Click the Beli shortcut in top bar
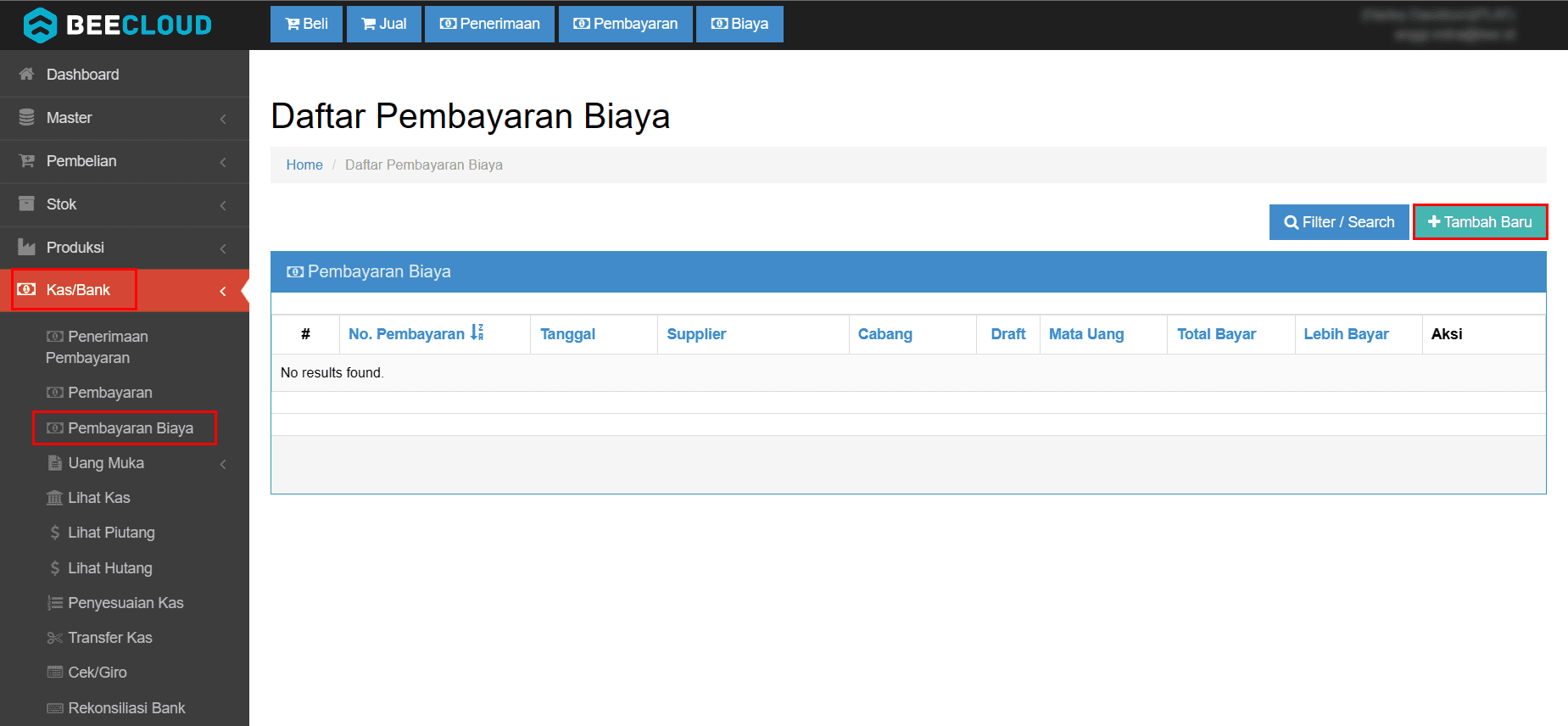The image size is (1568, 726). point(306,24)
